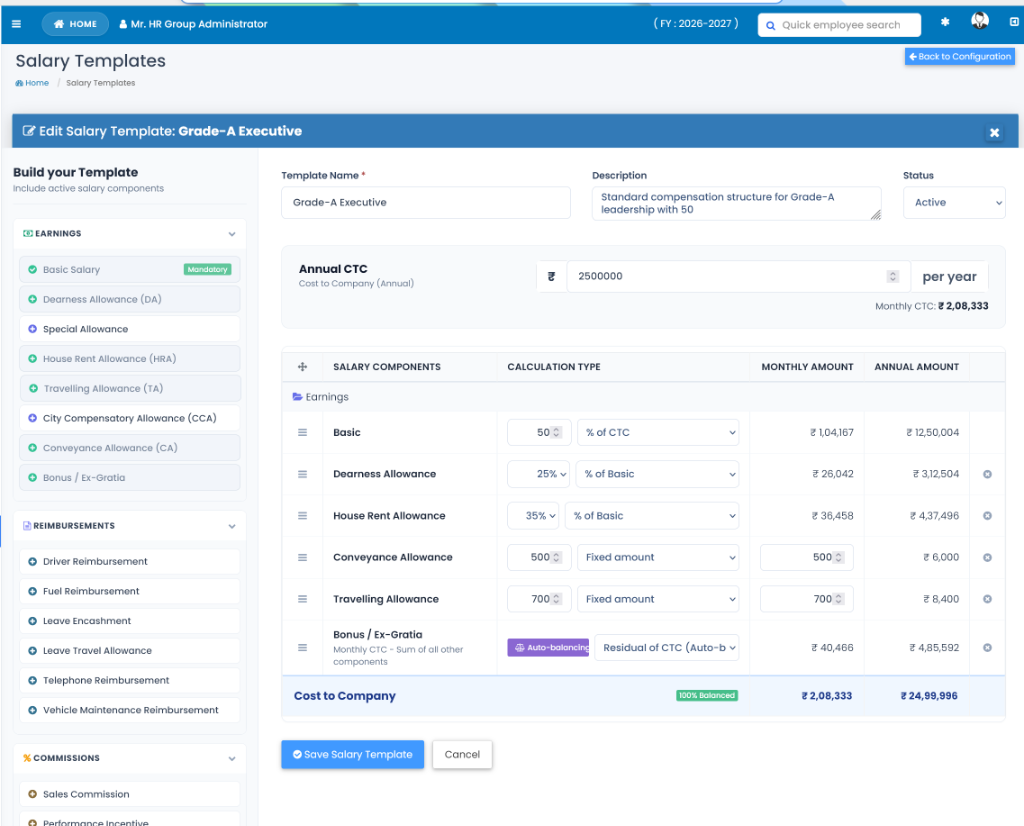Adjust Basic percent value stepper
The height and width of the screenshot is (826, 1024).
point(556,432)
